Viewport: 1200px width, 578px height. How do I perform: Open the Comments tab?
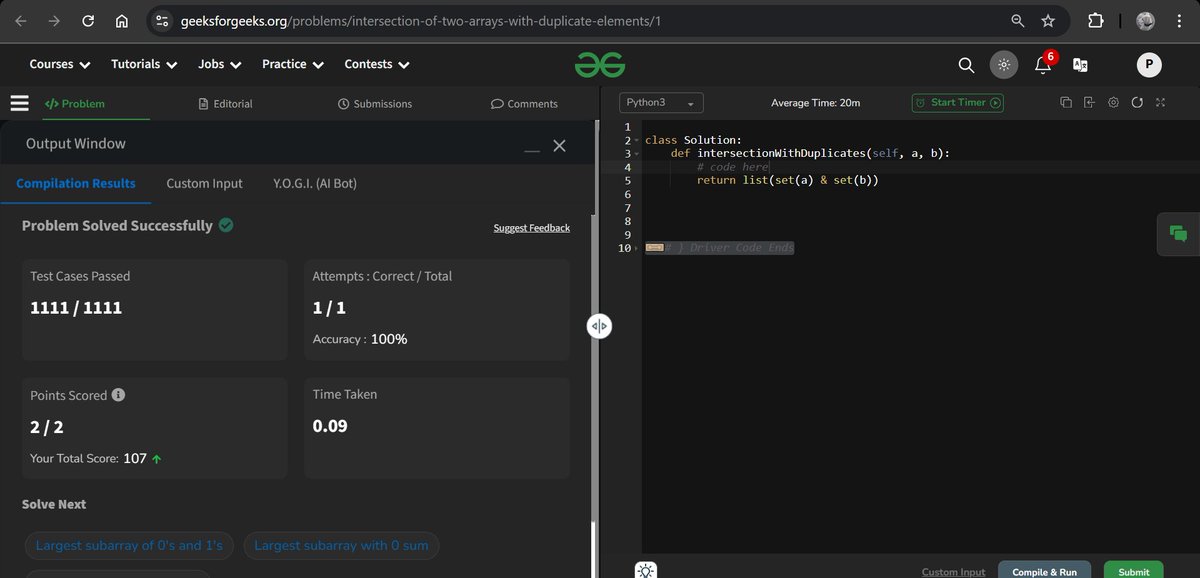tap(524, 103)
